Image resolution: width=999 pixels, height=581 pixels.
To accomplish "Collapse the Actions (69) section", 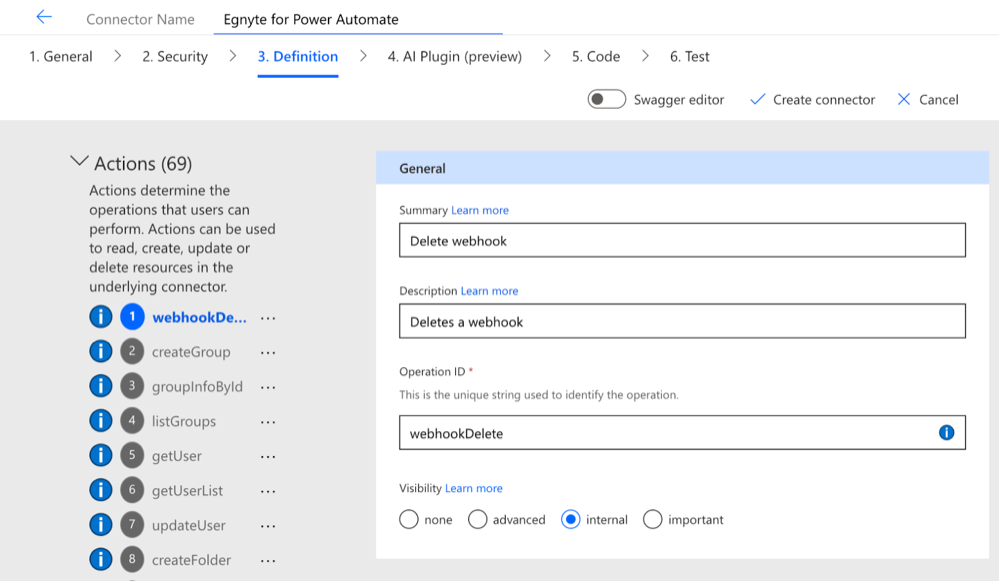I will (x=79, y=162).
